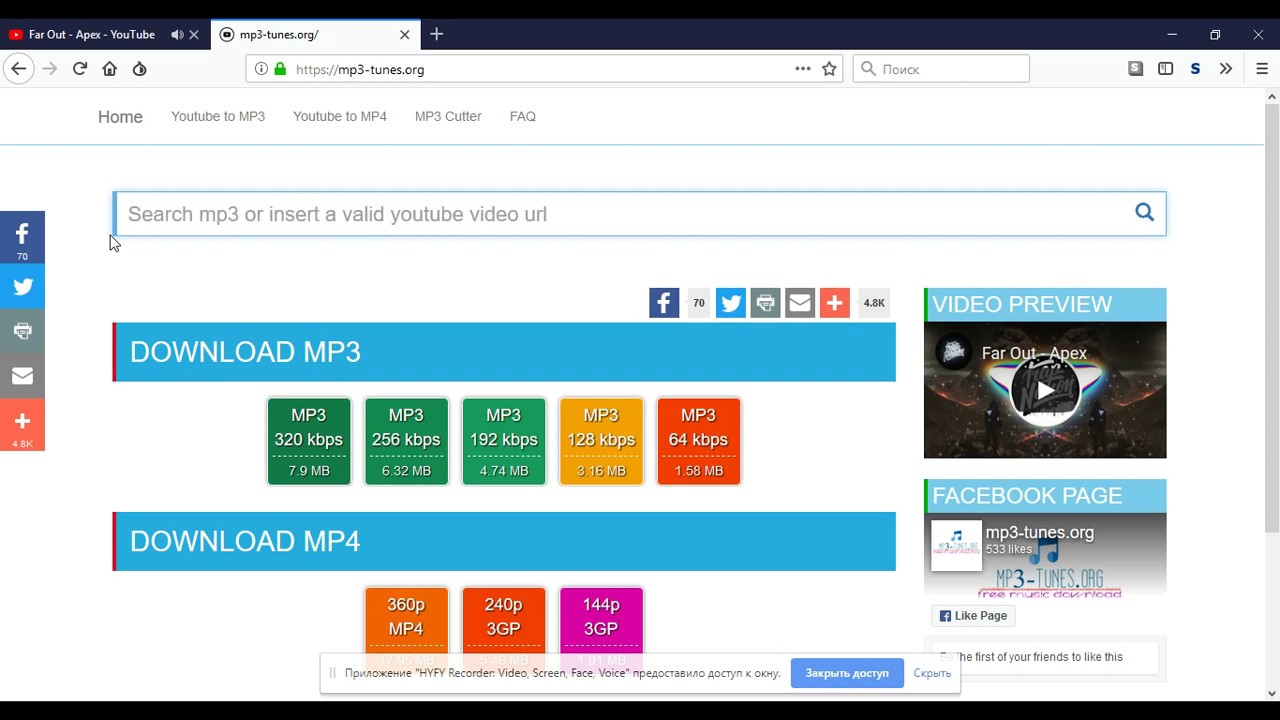
Task: Click the print icon above Download MP3
Action: tap(765, 303)
